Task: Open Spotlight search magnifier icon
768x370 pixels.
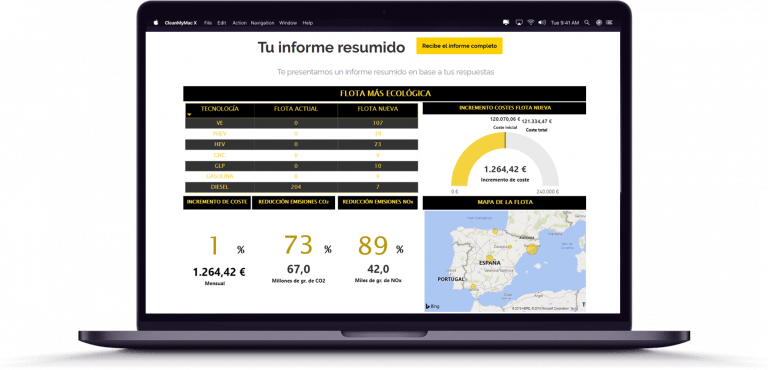Action: point(587,23)
